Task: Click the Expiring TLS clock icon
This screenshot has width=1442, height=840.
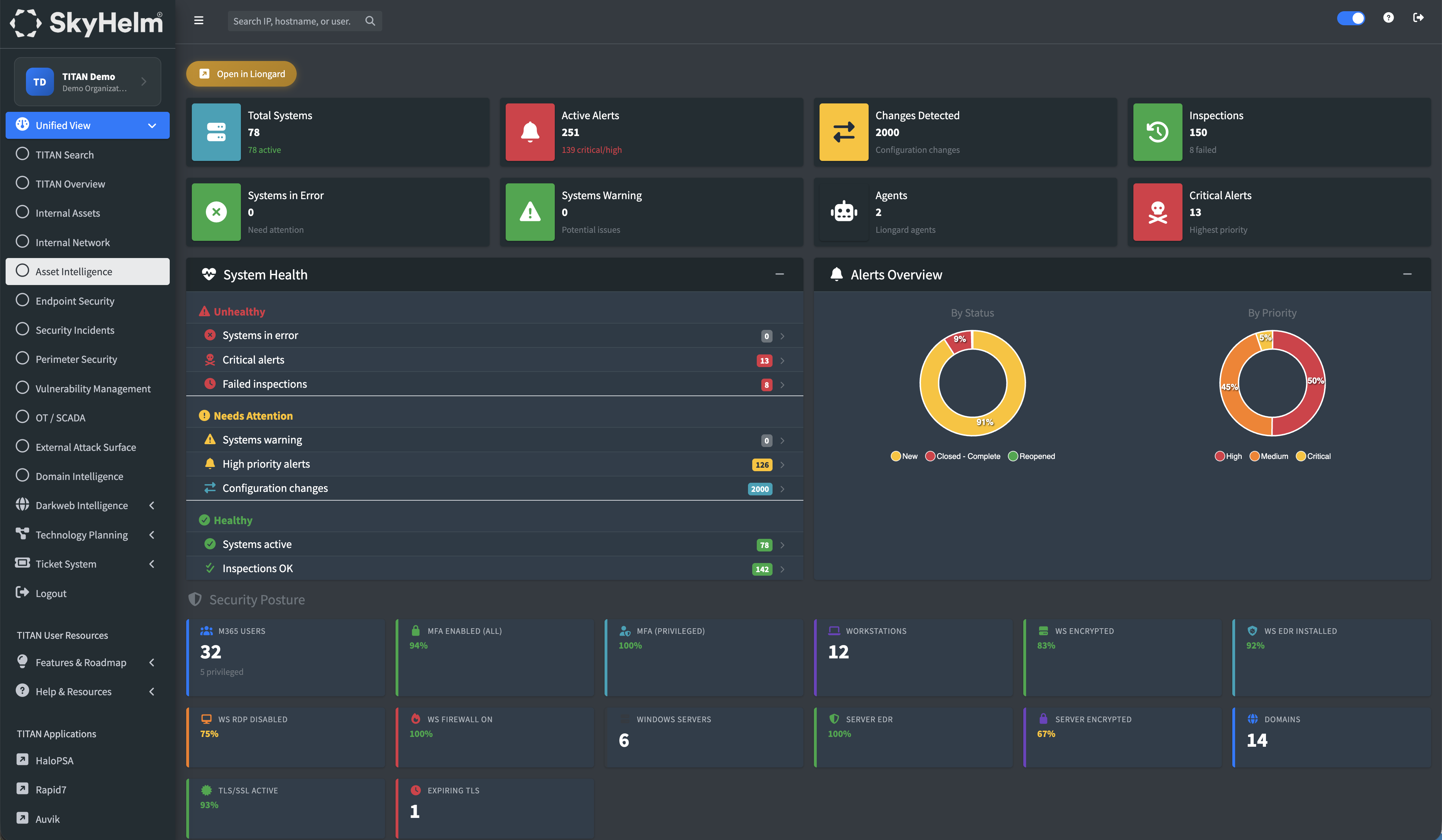Action: pyautogui.click(x=416, y=790)
